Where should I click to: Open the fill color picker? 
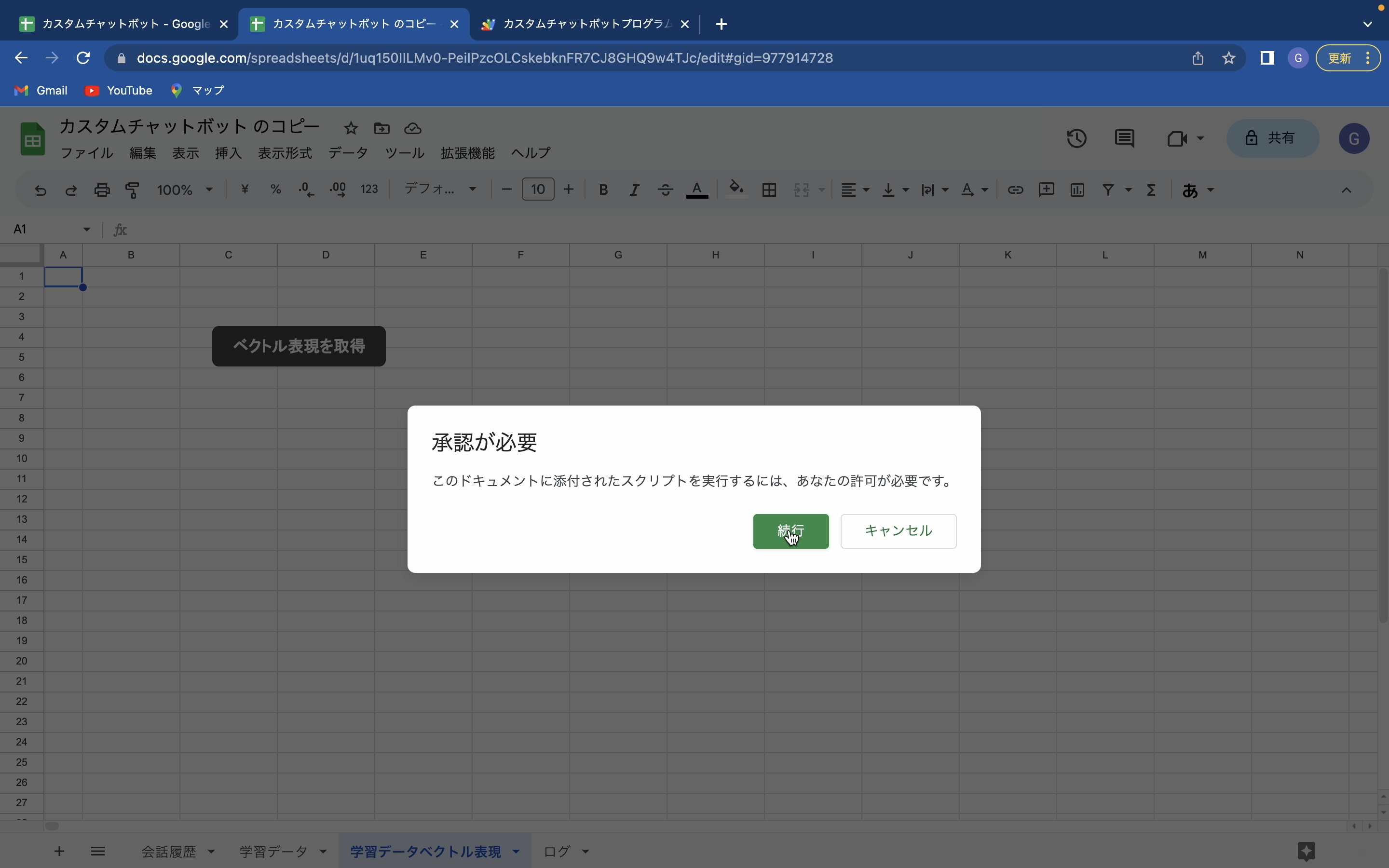click(736, 190)
